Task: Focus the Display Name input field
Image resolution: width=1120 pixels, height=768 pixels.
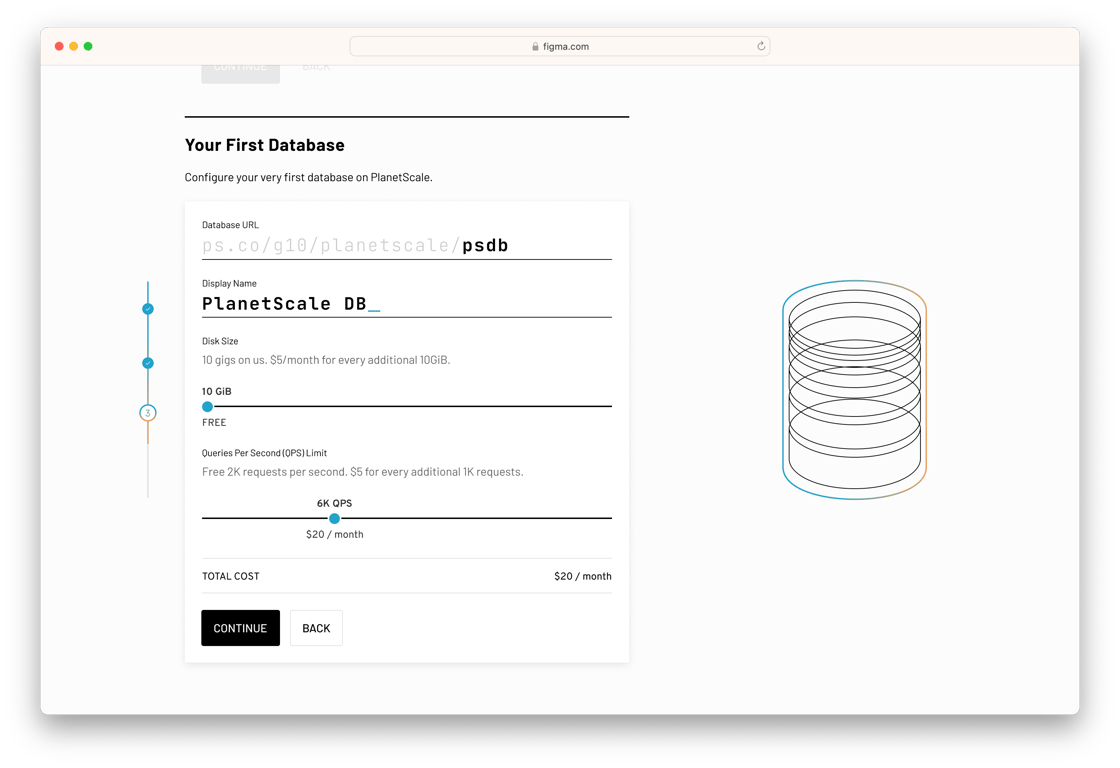Action: tap(406, 304)
